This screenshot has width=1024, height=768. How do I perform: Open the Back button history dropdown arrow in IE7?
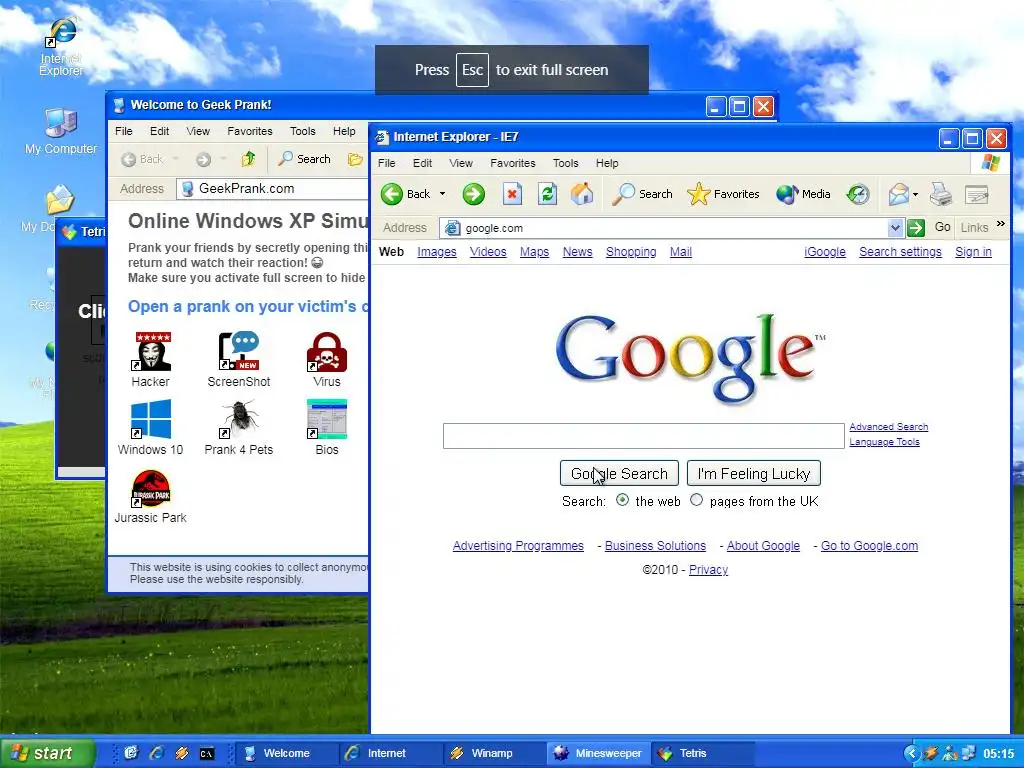(x=442, y=194)
